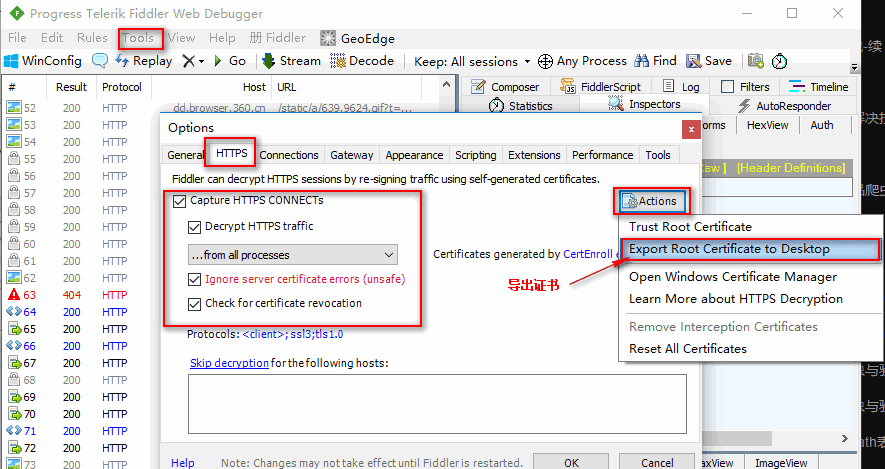Click the timer stopwatch icon

(779, 61)
